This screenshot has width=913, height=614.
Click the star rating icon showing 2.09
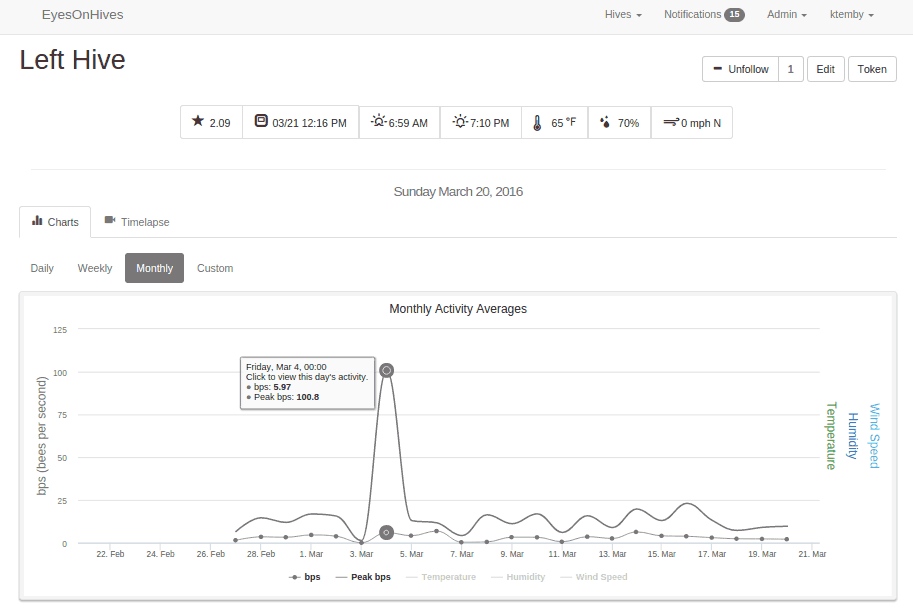pyautogui.click(x=198, y=121)
